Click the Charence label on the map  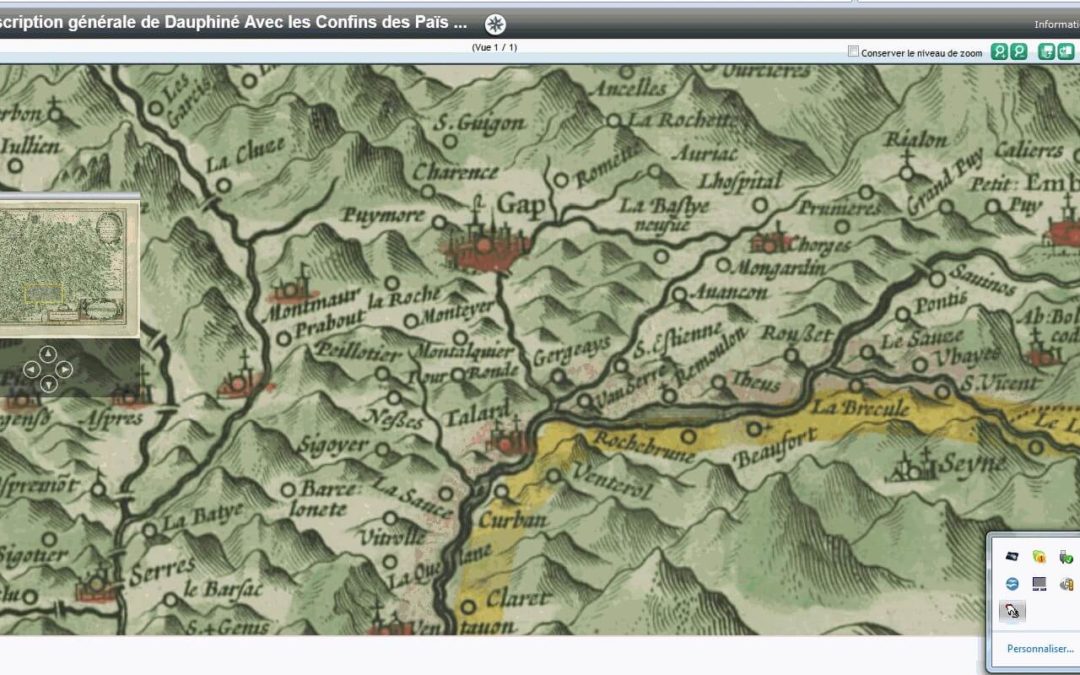455,172
